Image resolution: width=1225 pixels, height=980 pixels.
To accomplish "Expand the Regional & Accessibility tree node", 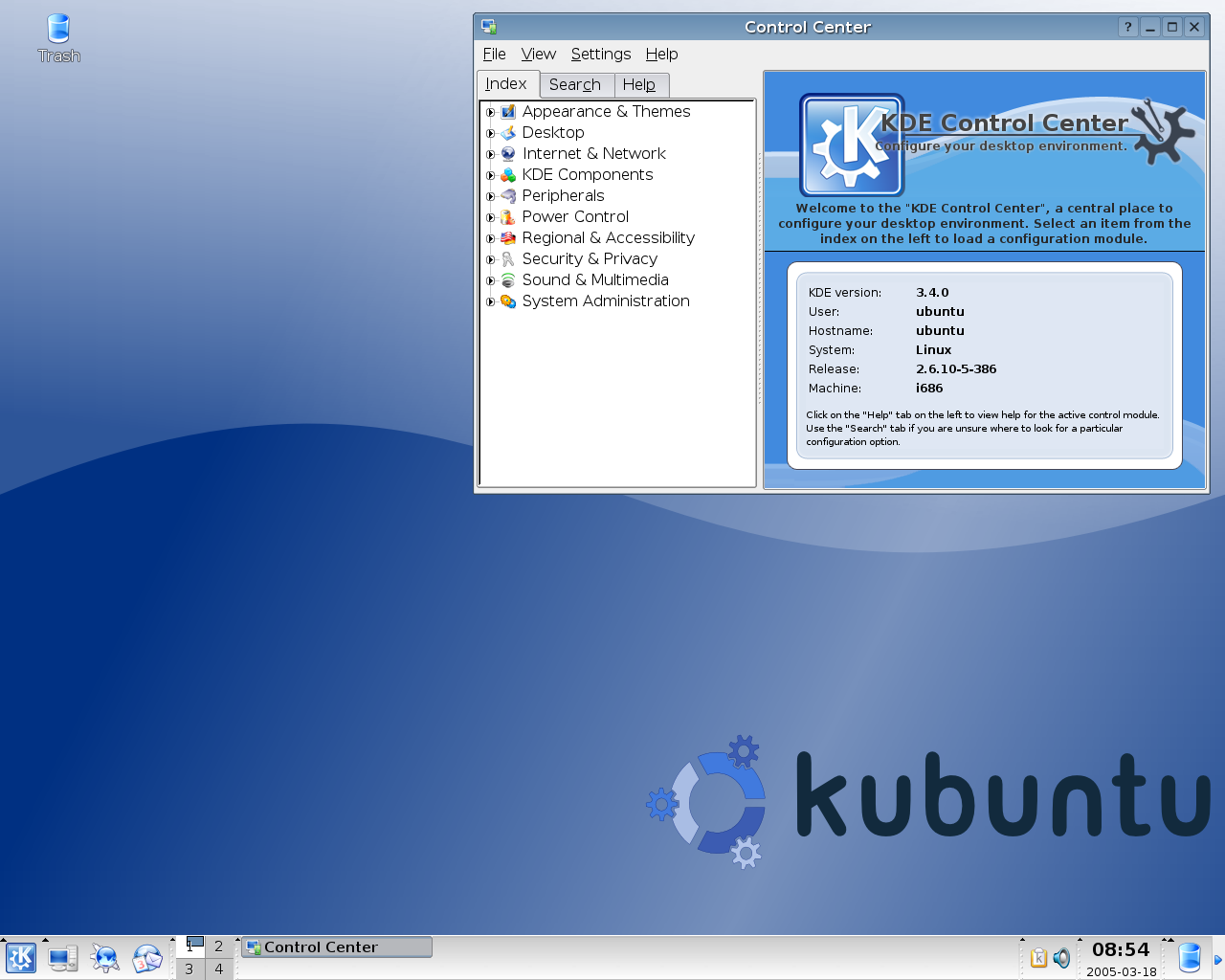I will 490,238.
